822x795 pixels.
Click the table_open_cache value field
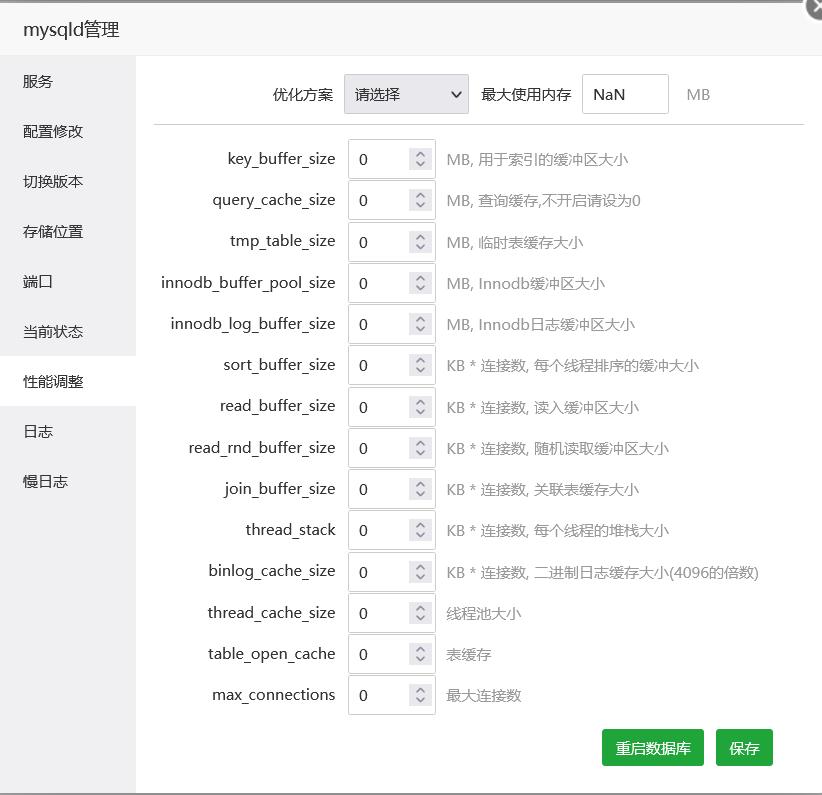(x=392, y=654)
